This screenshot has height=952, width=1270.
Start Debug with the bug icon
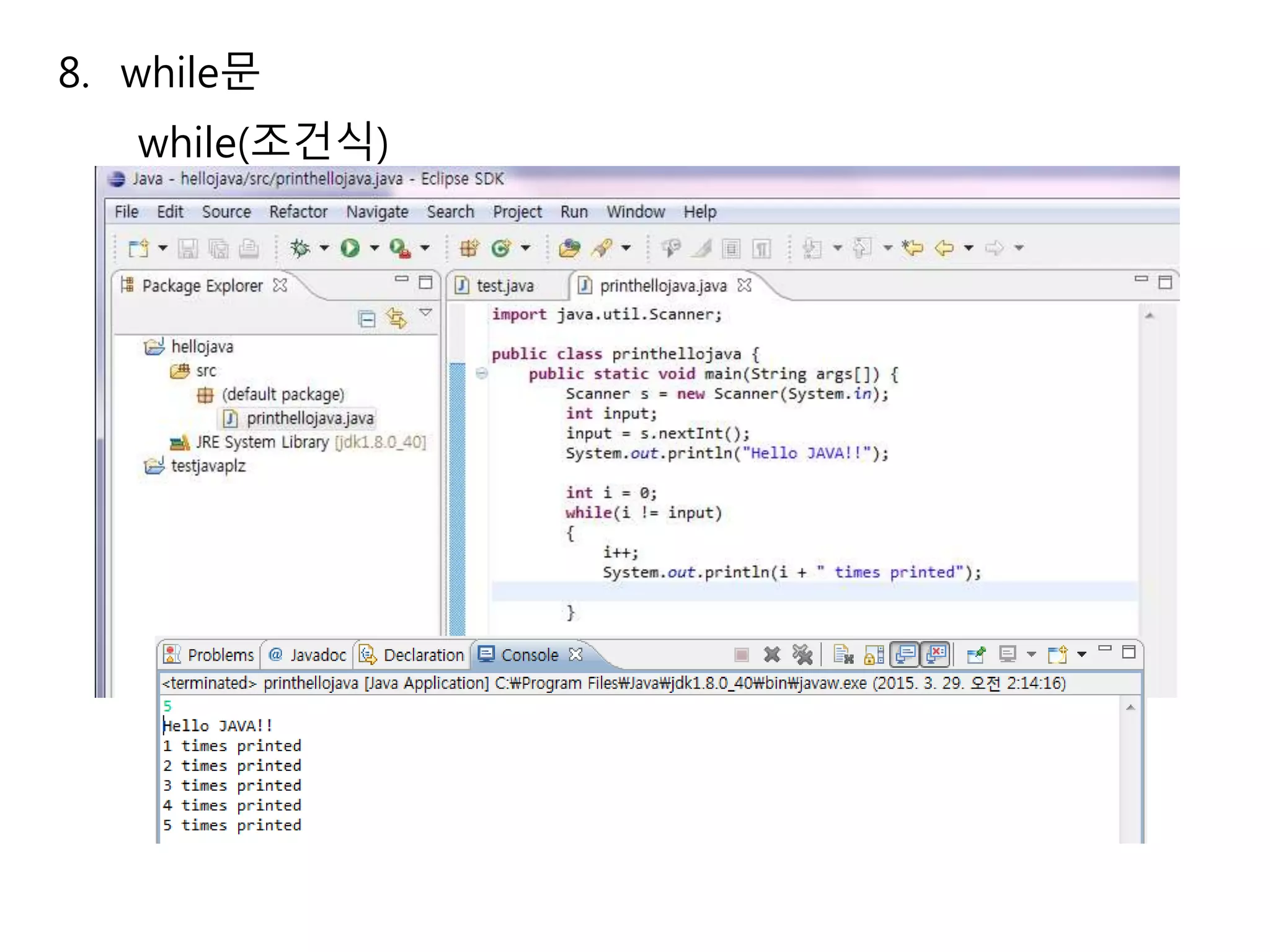300,249
